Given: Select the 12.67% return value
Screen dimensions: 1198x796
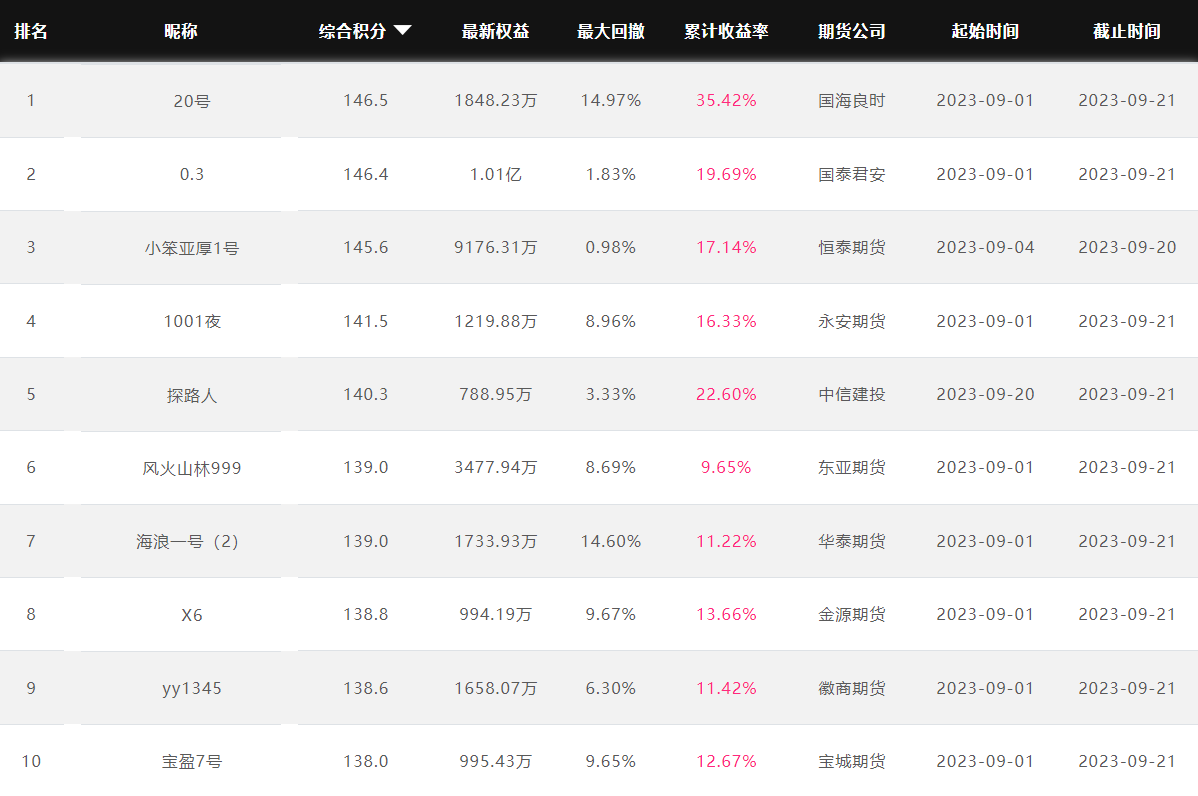Looking at the screenshot, I should (x=726, y=762).
